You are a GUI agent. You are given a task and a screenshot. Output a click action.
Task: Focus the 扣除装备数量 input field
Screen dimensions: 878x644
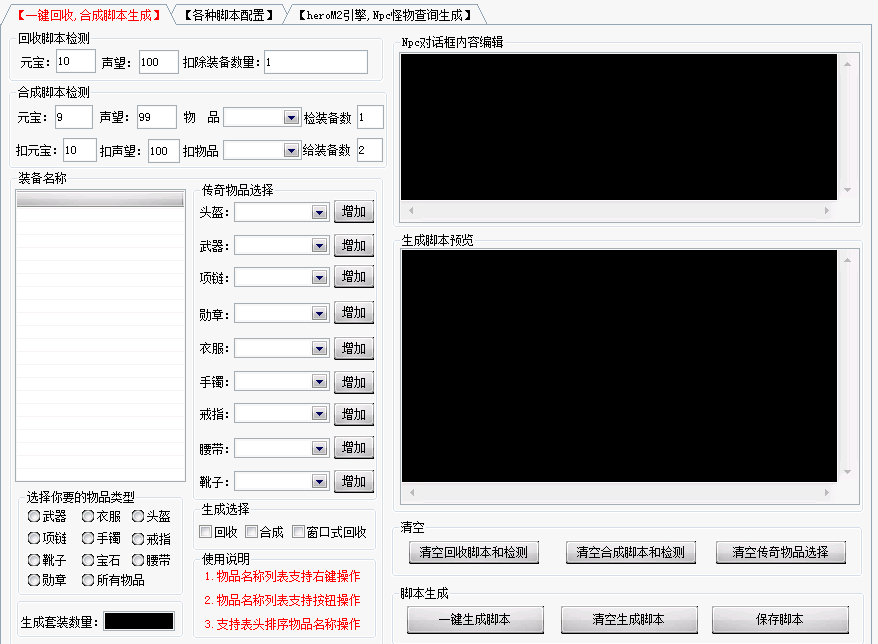[316, 62]
